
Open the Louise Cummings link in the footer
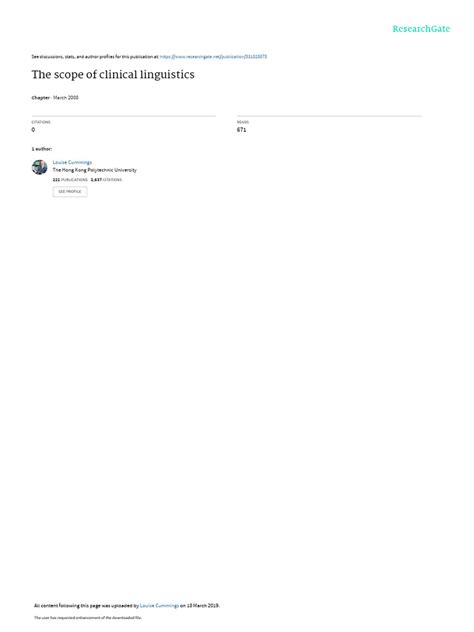click(159, 605)
